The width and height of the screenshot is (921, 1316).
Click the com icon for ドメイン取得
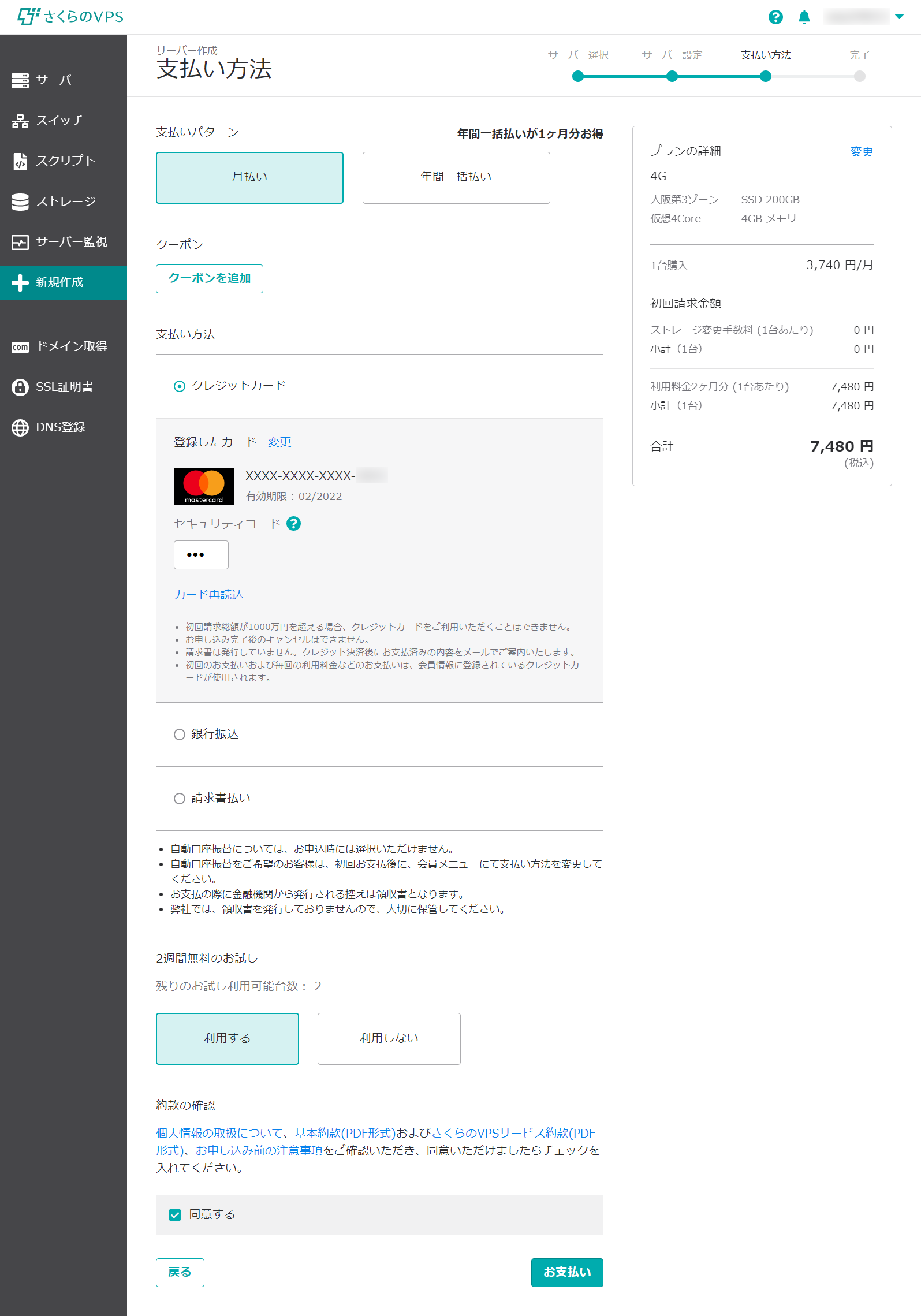tap(20, 346)
